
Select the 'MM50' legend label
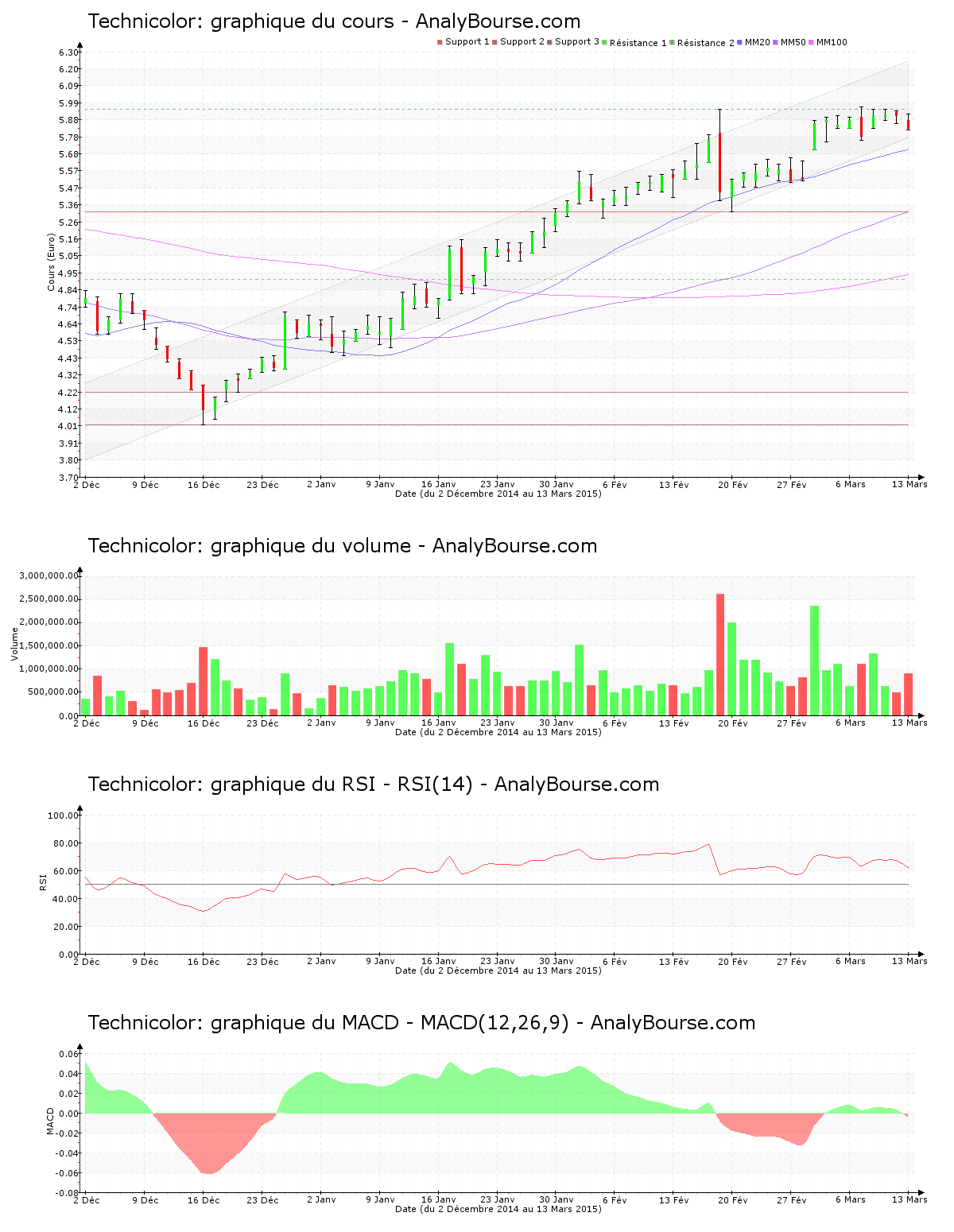[793, 42]
